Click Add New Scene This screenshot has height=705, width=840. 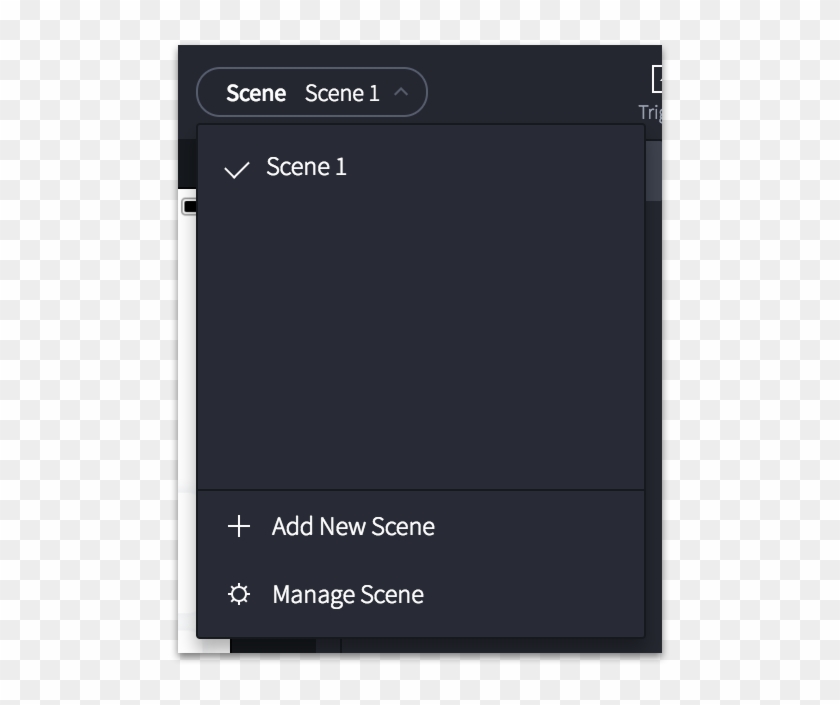coord(353,526)
